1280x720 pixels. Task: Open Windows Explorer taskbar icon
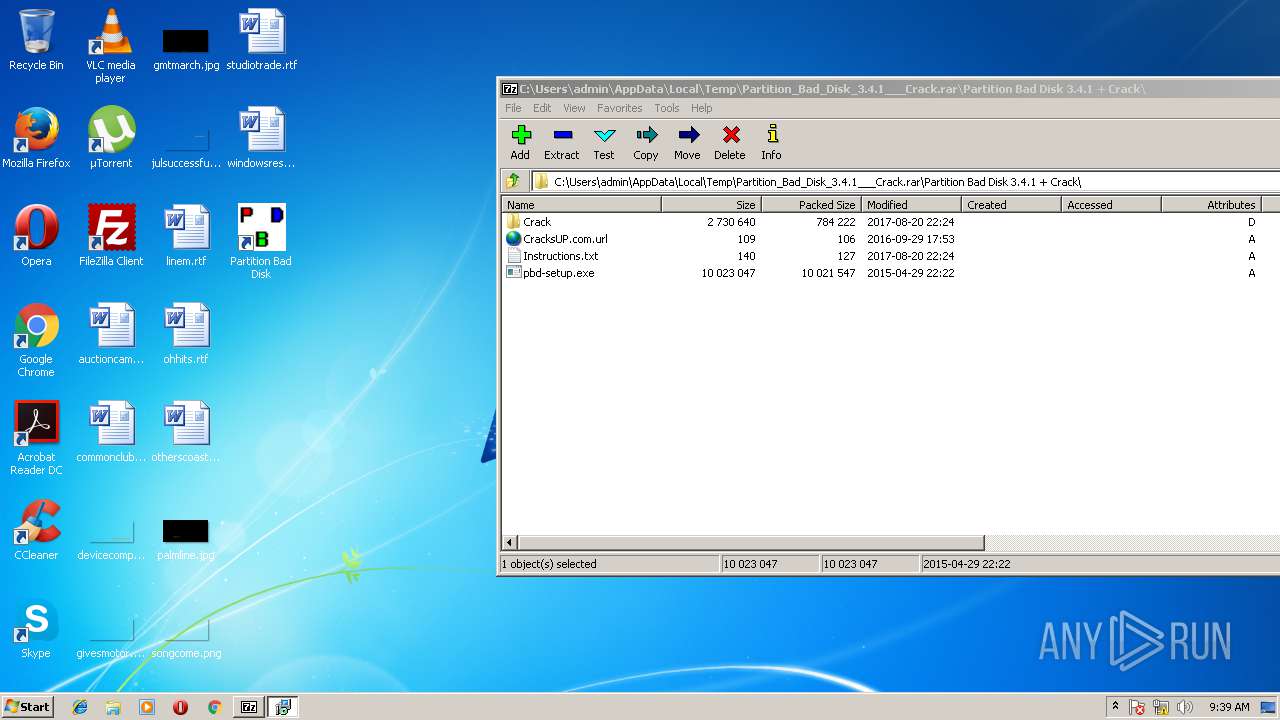tap(113, 707)
